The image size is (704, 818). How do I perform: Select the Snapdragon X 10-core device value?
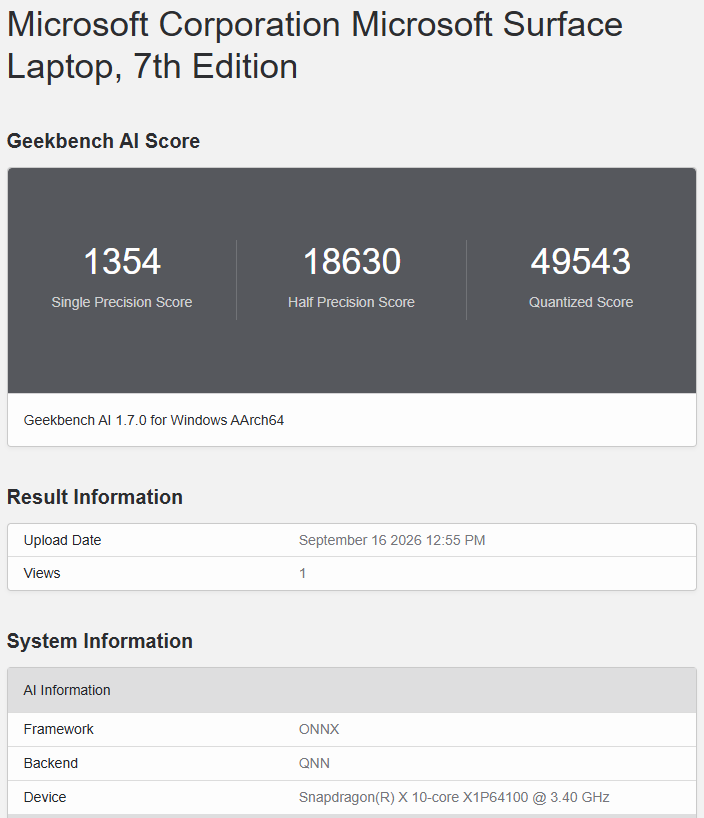(x=454, y=797)
